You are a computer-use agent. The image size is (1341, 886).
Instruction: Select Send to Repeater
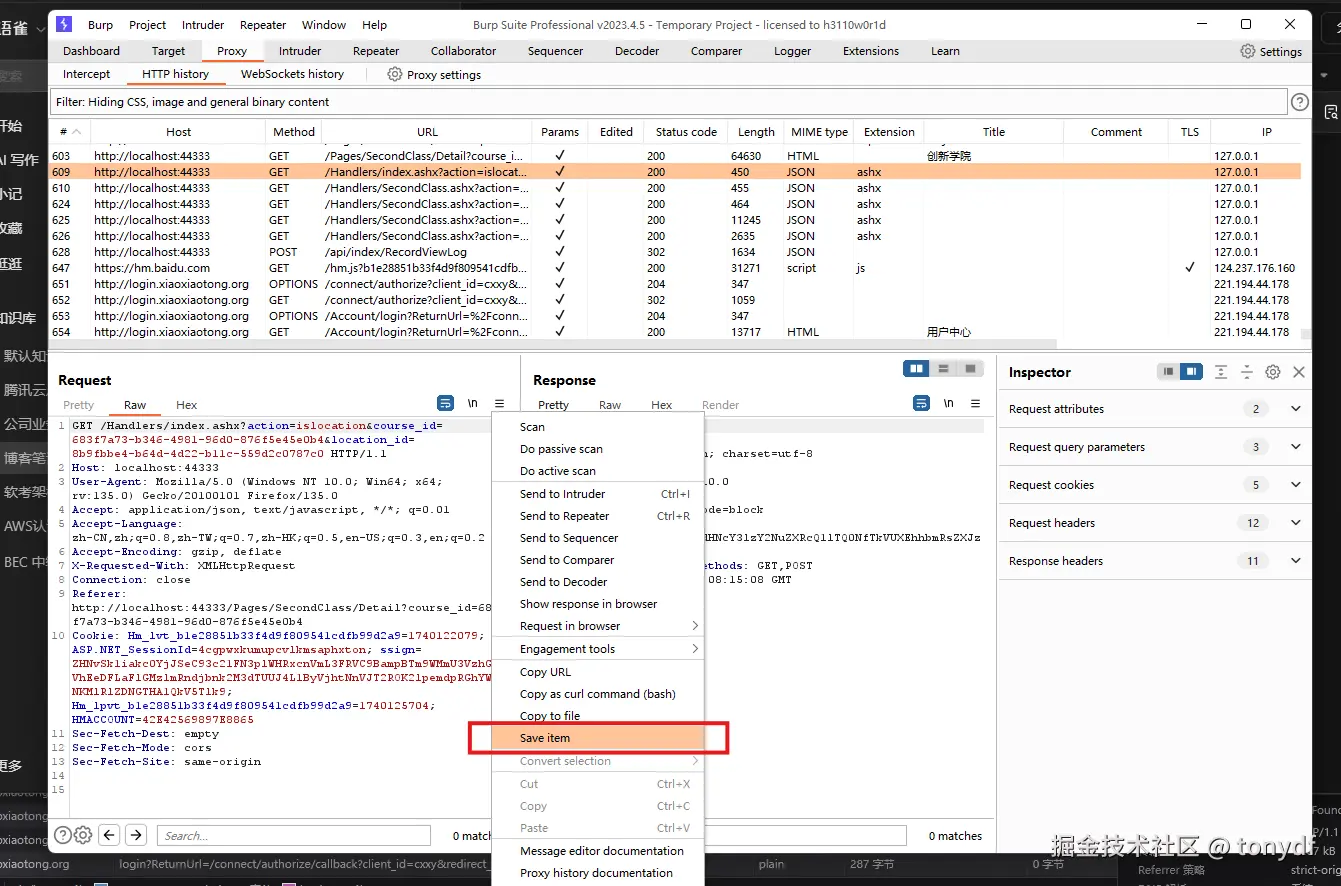pos(598,516)
